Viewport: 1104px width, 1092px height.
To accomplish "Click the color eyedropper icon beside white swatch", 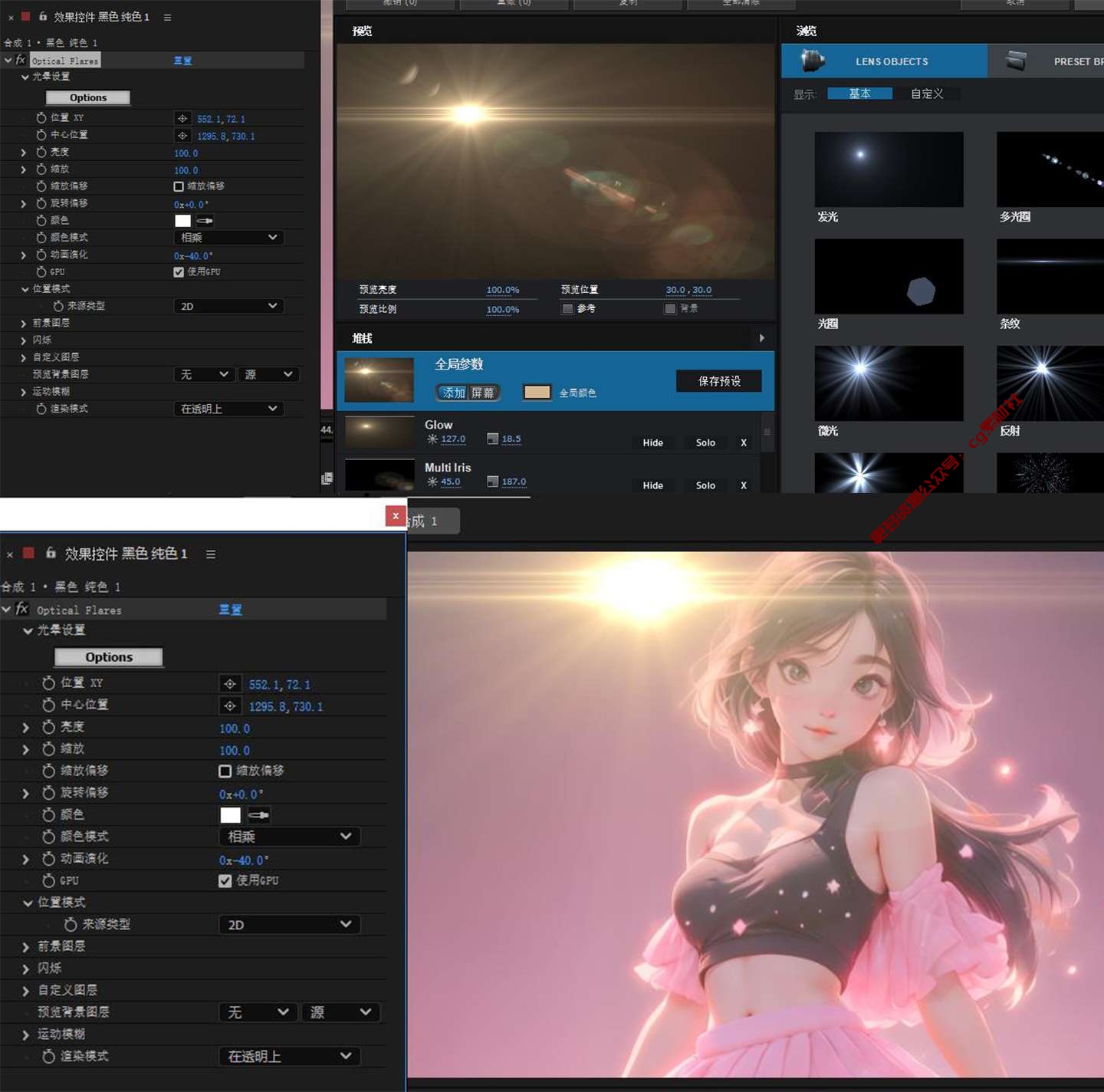I will point(258,815).
